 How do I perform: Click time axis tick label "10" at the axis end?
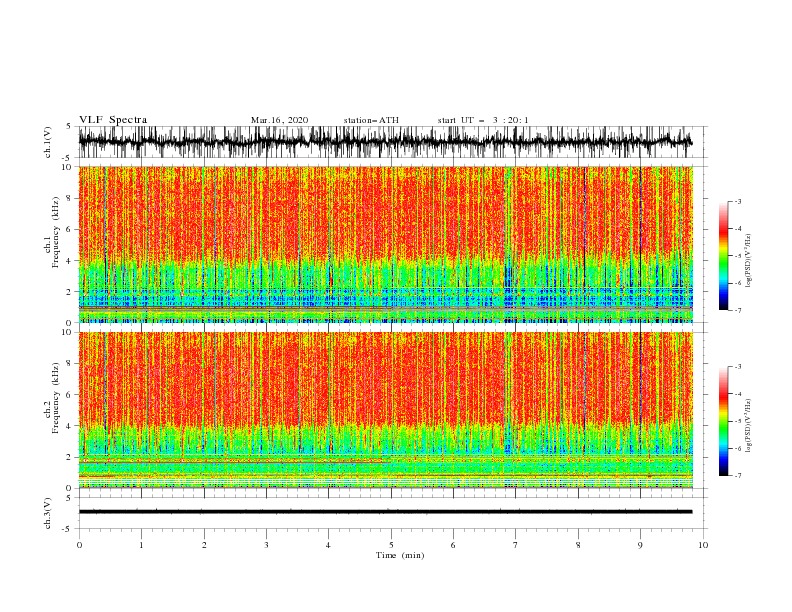[x=703, y=545]
